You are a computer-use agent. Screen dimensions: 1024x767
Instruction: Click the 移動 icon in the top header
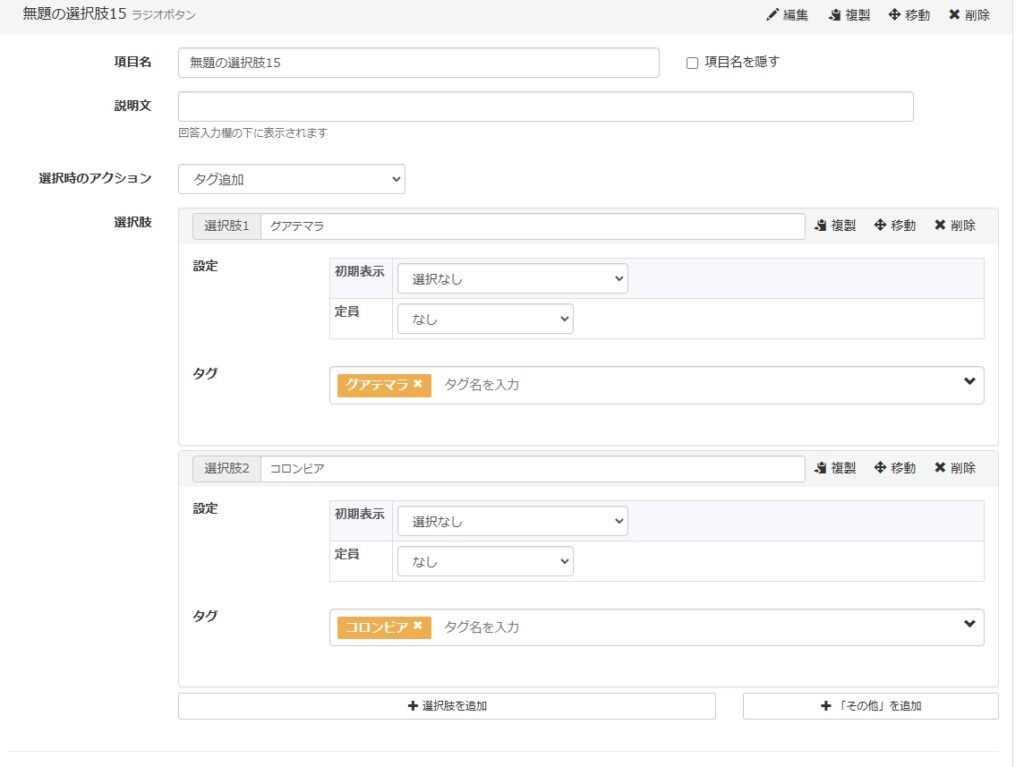[894, 15]
